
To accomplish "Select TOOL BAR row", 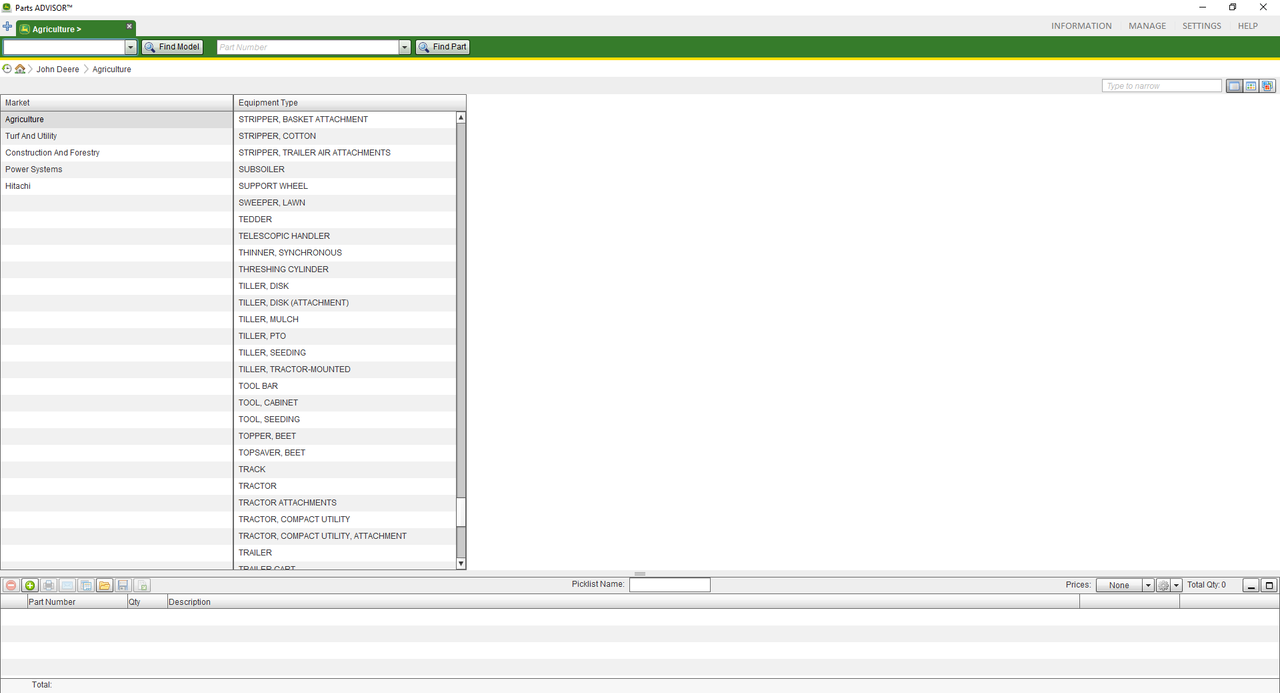I will tap(345, 386).
